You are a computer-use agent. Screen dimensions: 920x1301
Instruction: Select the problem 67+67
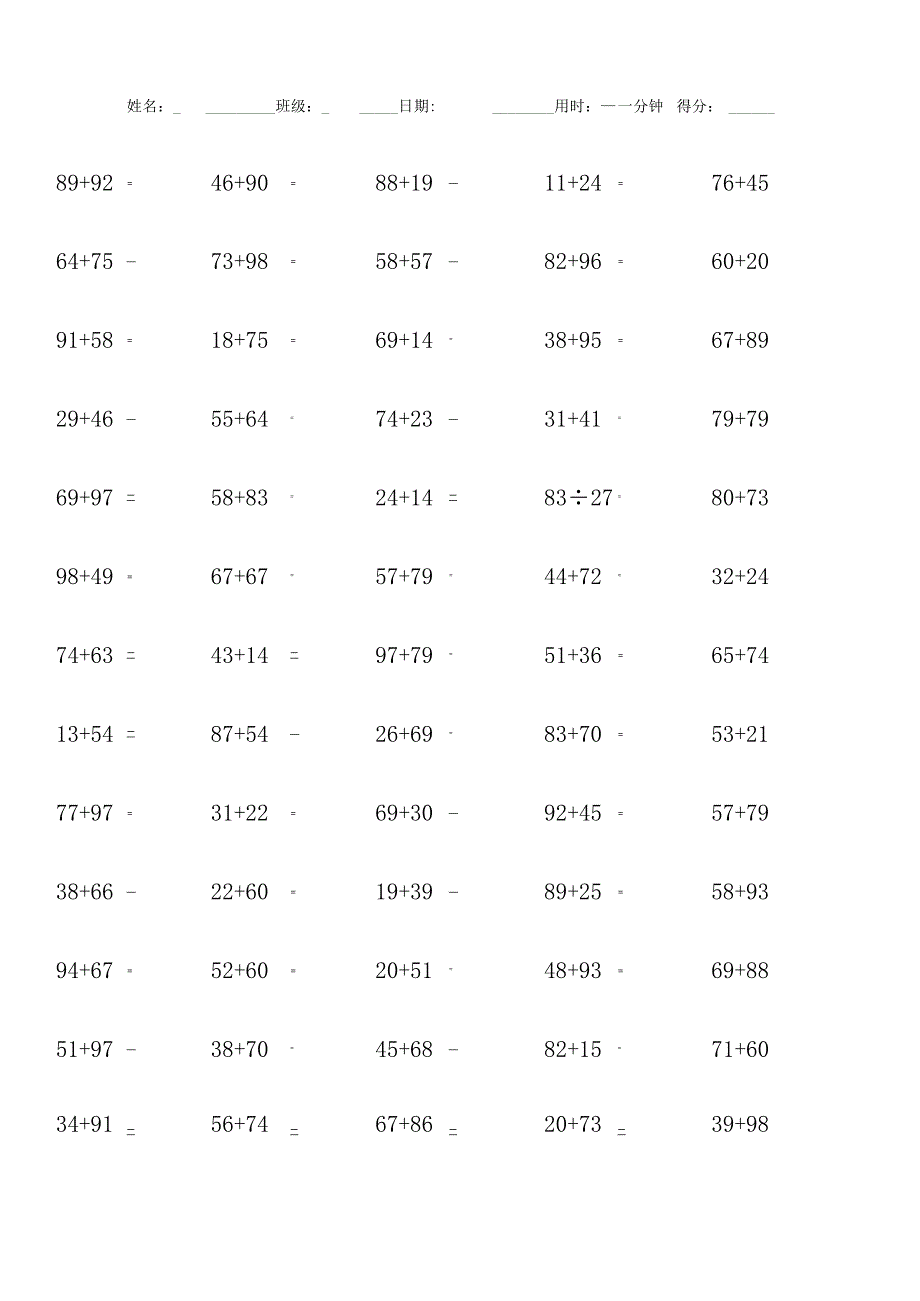240,577
